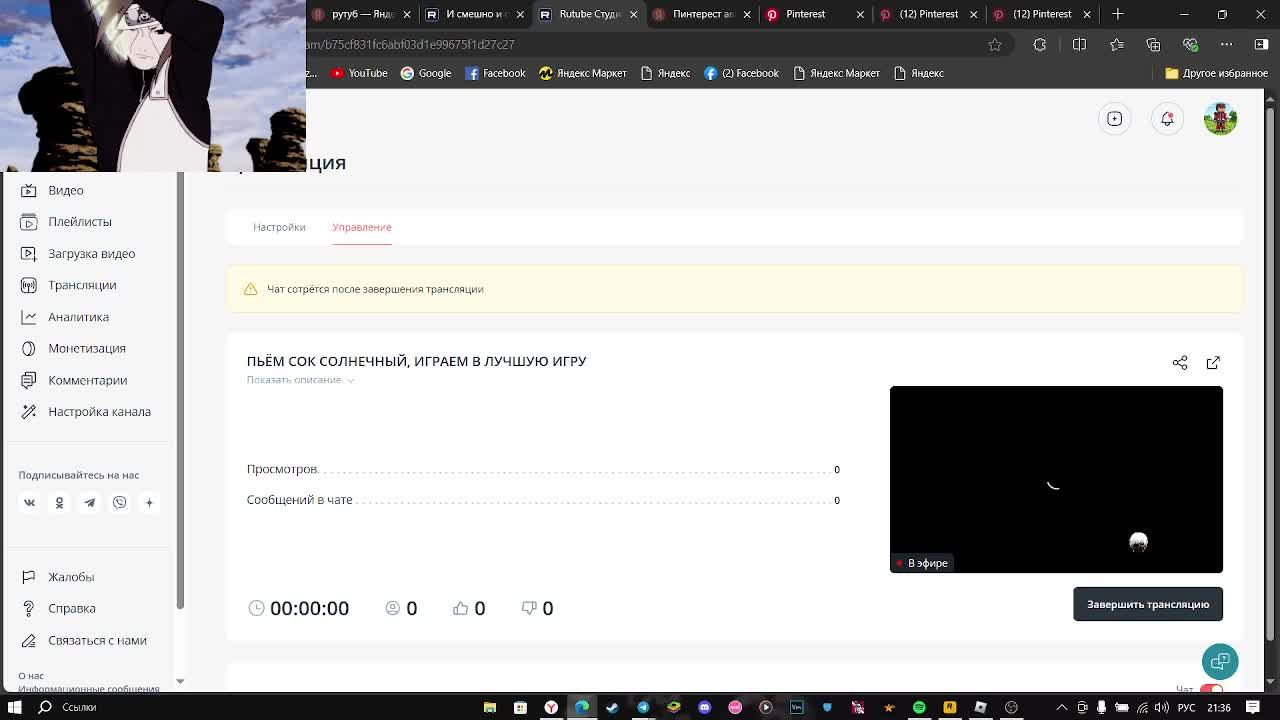Open the user profile avatar

pyautogui.click(x=1220, y=118)
